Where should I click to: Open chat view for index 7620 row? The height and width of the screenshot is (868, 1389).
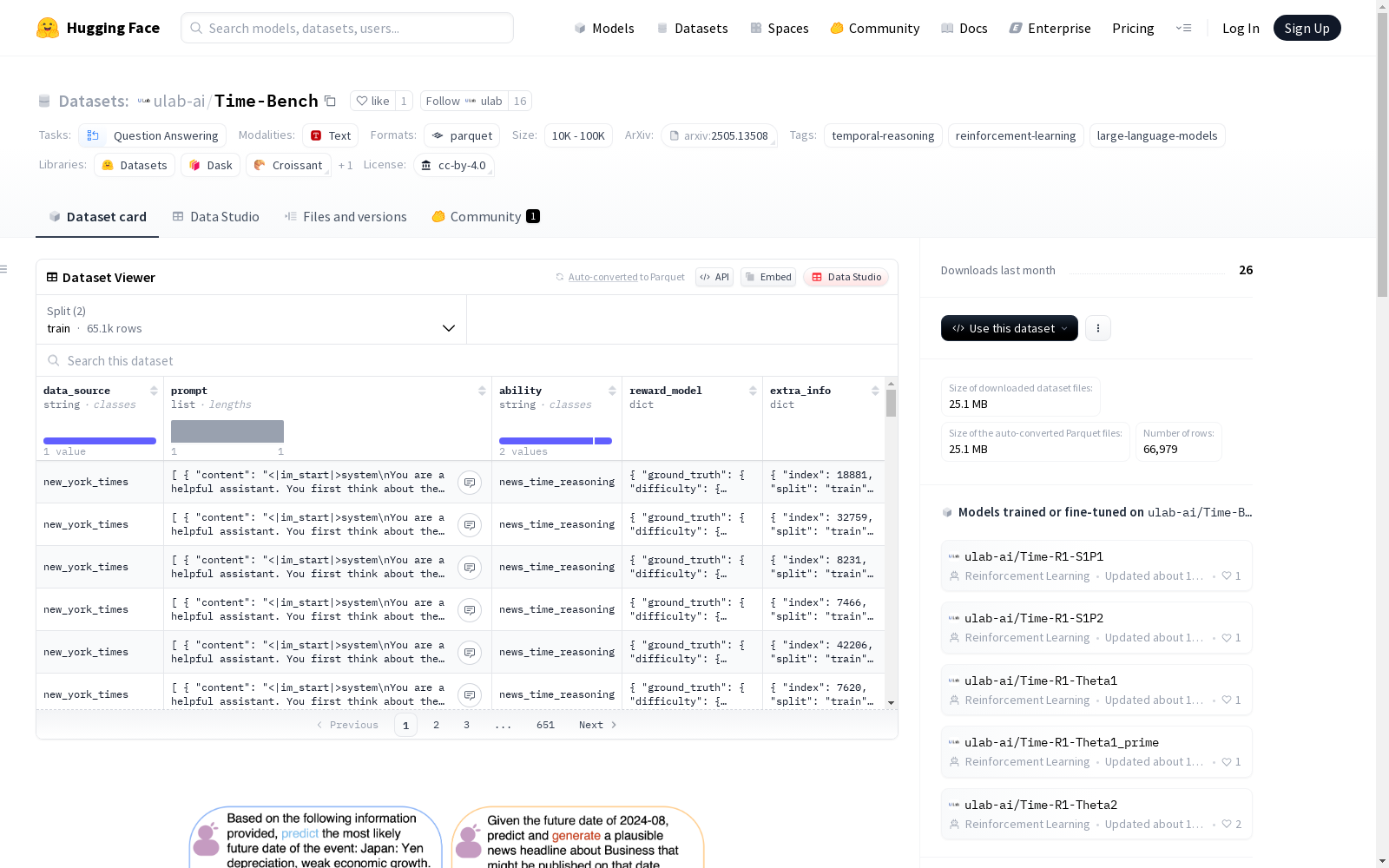[x=470, y=695]
